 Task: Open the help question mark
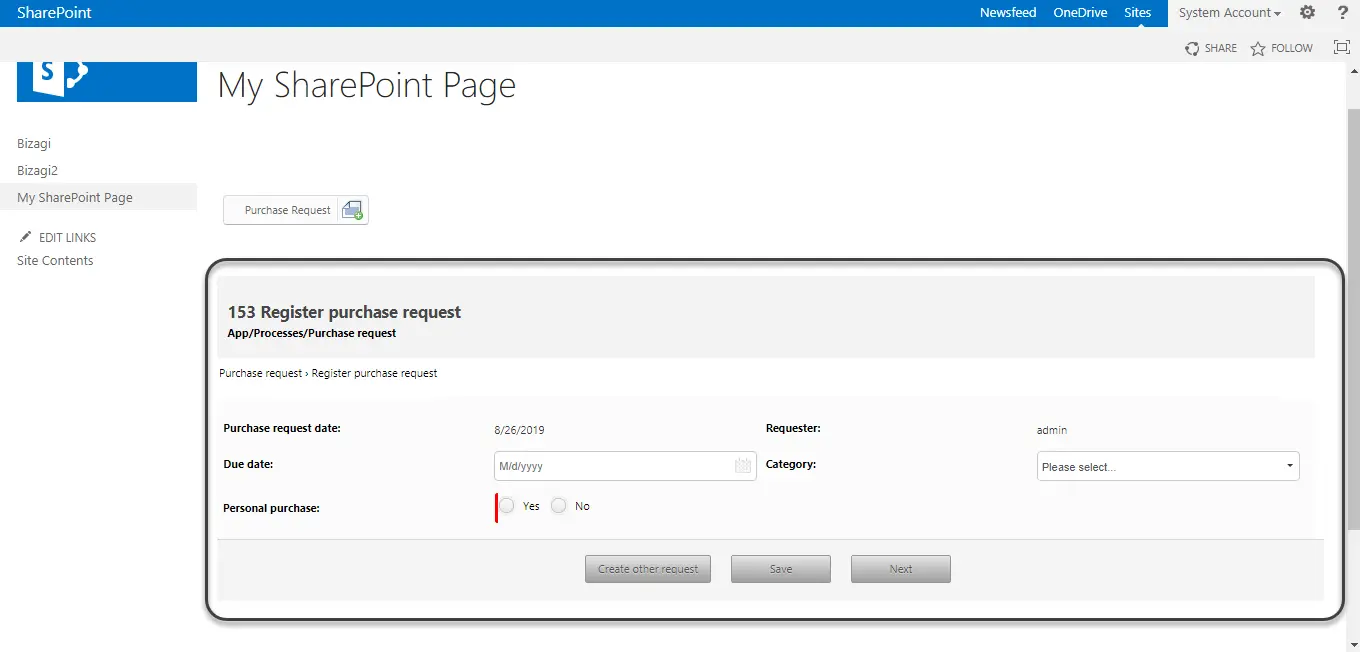coord(1343,13)
